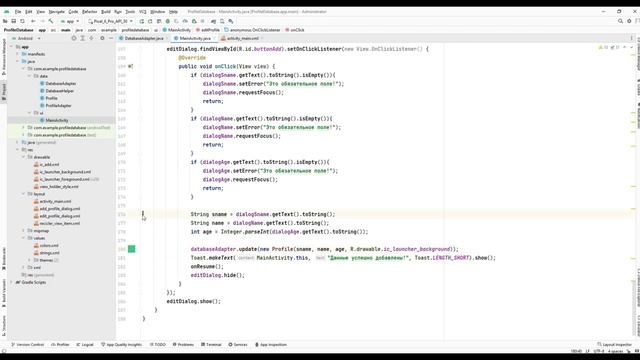The height and width of the screenshot is (360, 640).
Task: Open the Layout Inspector tool window
Action: 614,345
